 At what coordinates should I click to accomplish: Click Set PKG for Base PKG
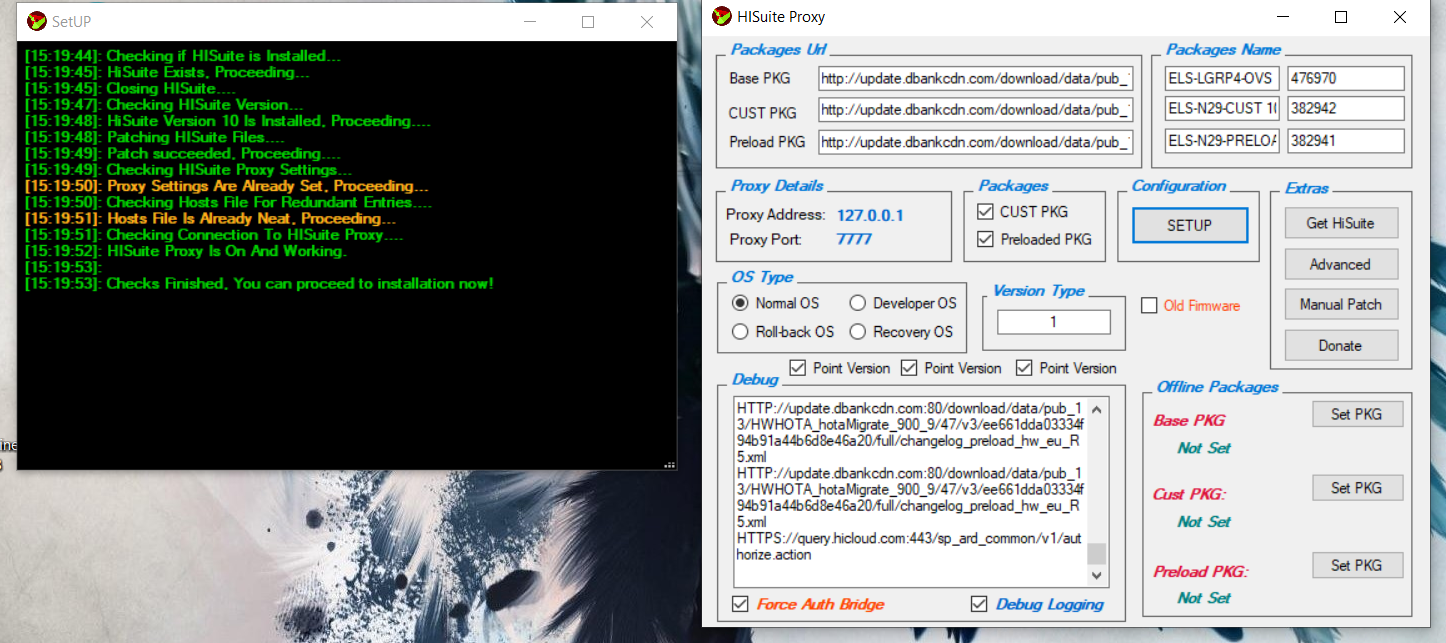[1357, 414]
